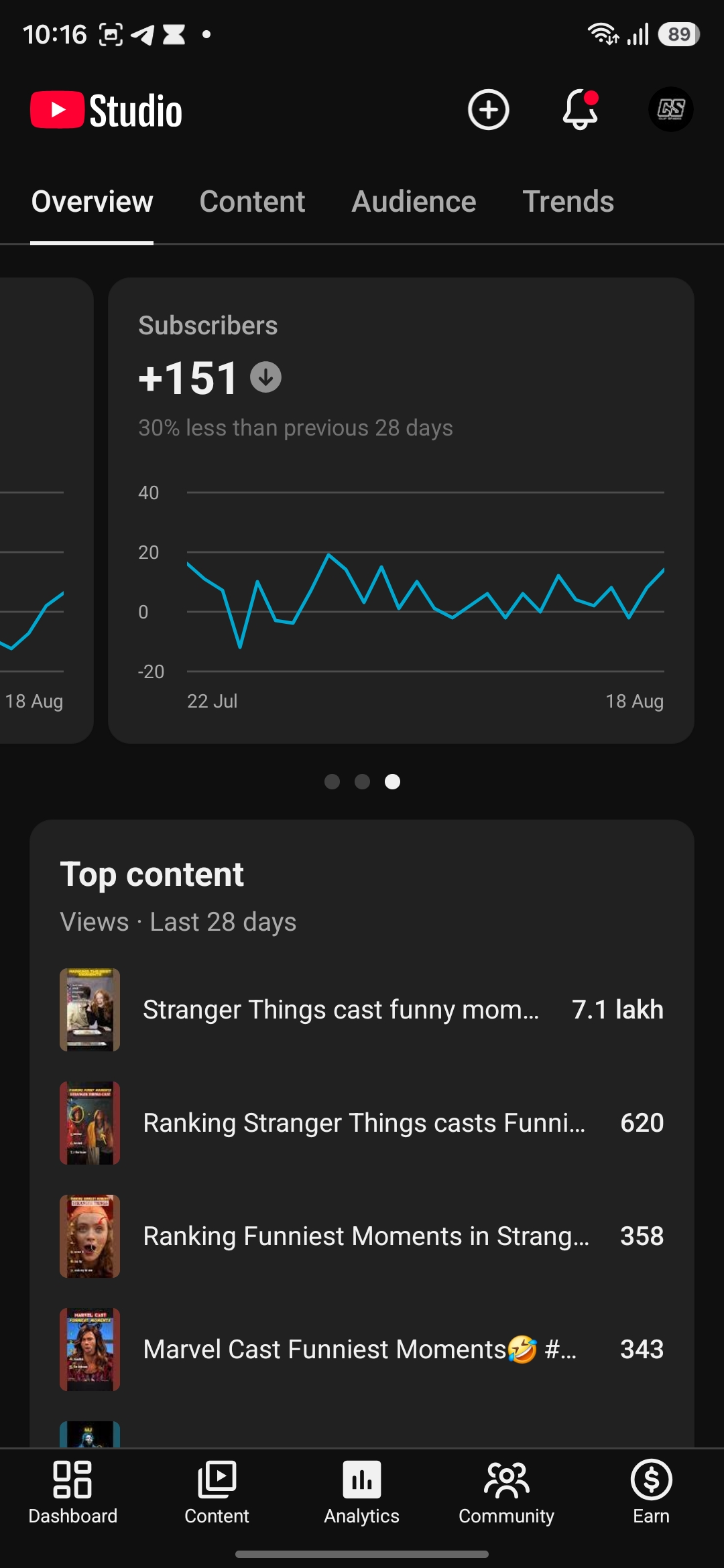Open the Trends tab

pyautogui.click(x=568, y=202)
